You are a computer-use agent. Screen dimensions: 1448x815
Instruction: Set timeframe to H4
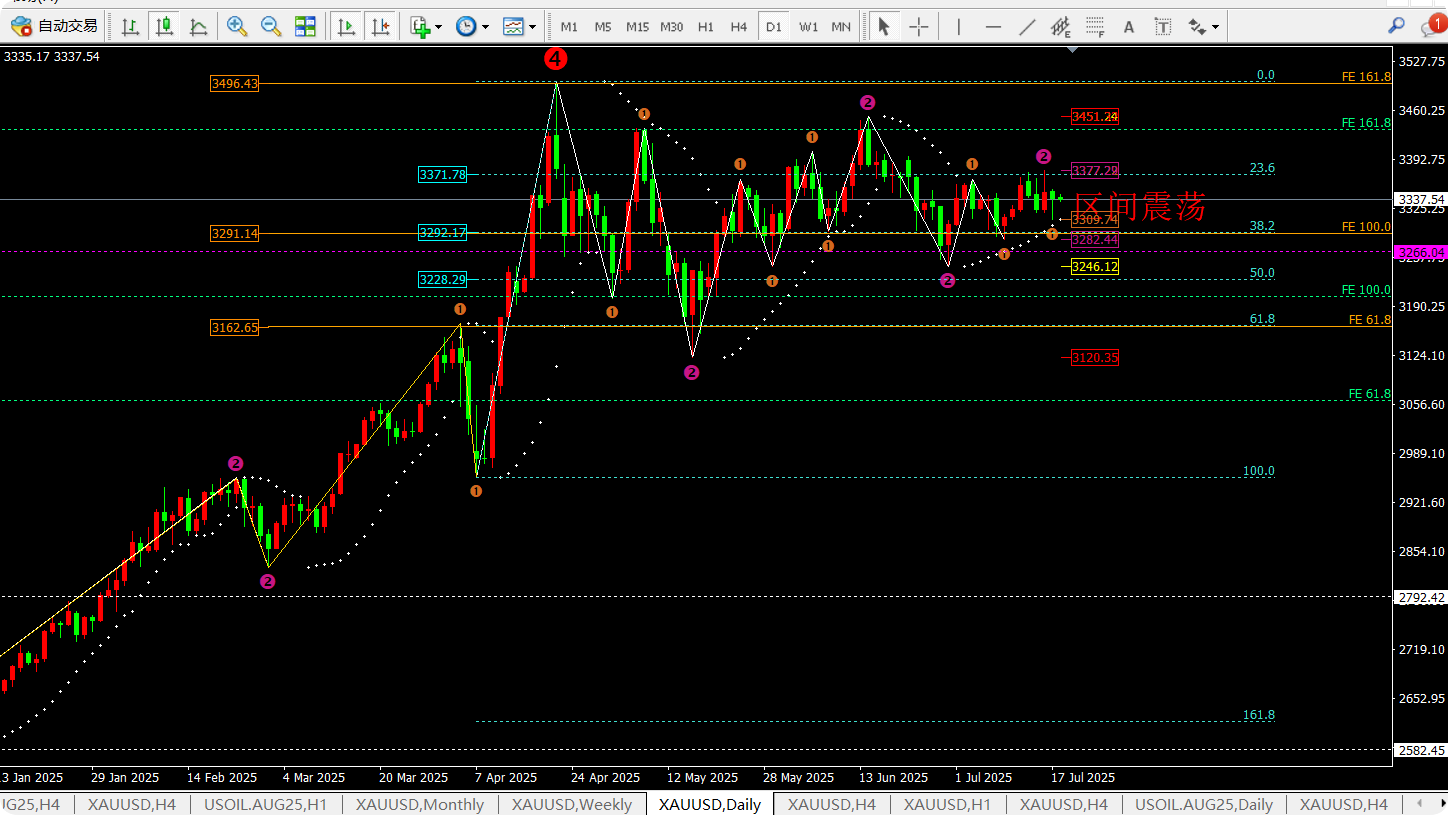(739, 27)
